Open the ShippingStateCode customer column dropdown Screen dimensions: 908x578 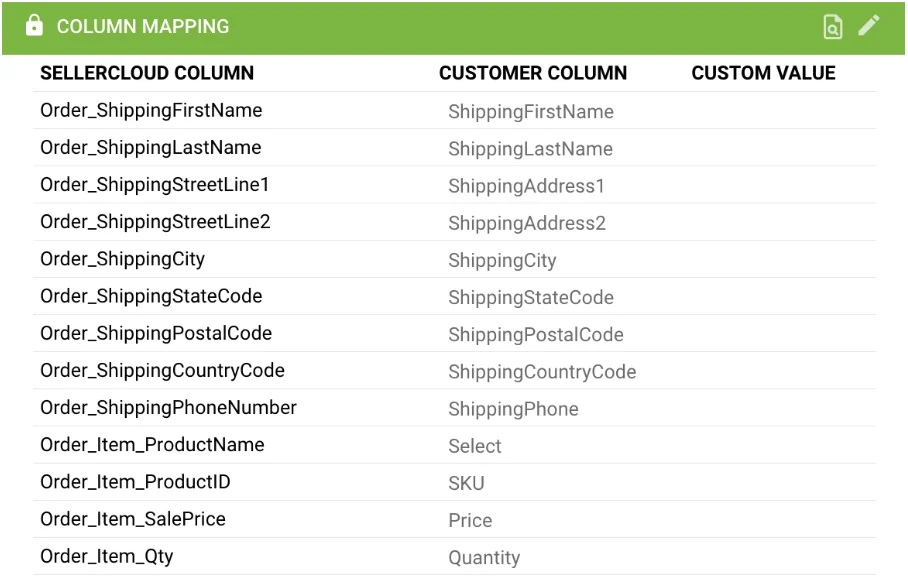[531, 297]
